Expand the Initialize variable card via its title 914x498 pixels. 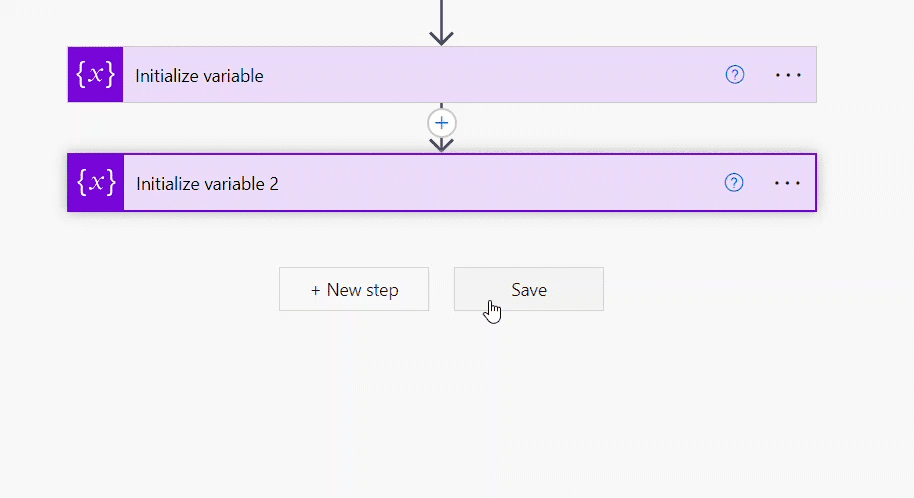(x=200, y=76)
